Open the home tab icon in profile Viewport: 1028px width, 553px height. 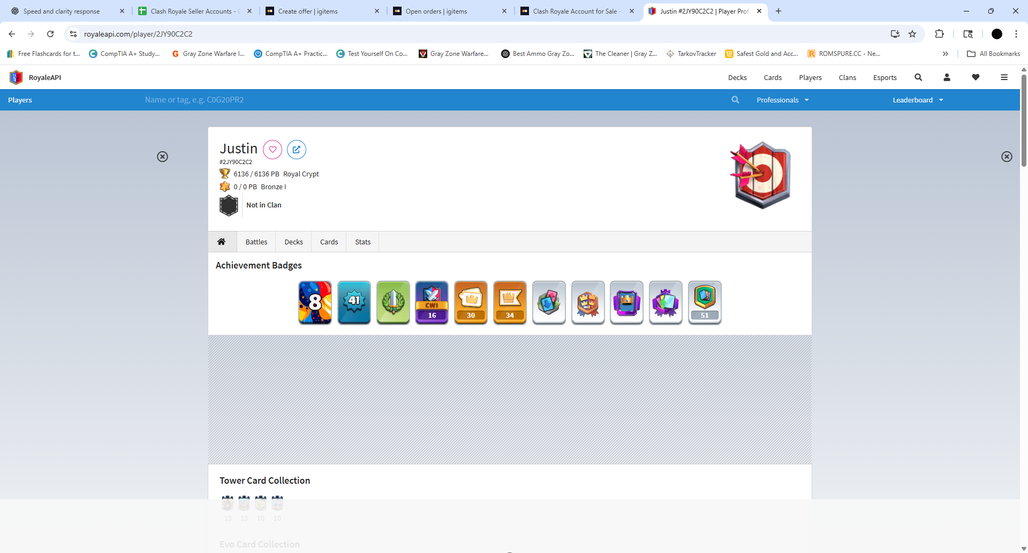click(222, 242)
